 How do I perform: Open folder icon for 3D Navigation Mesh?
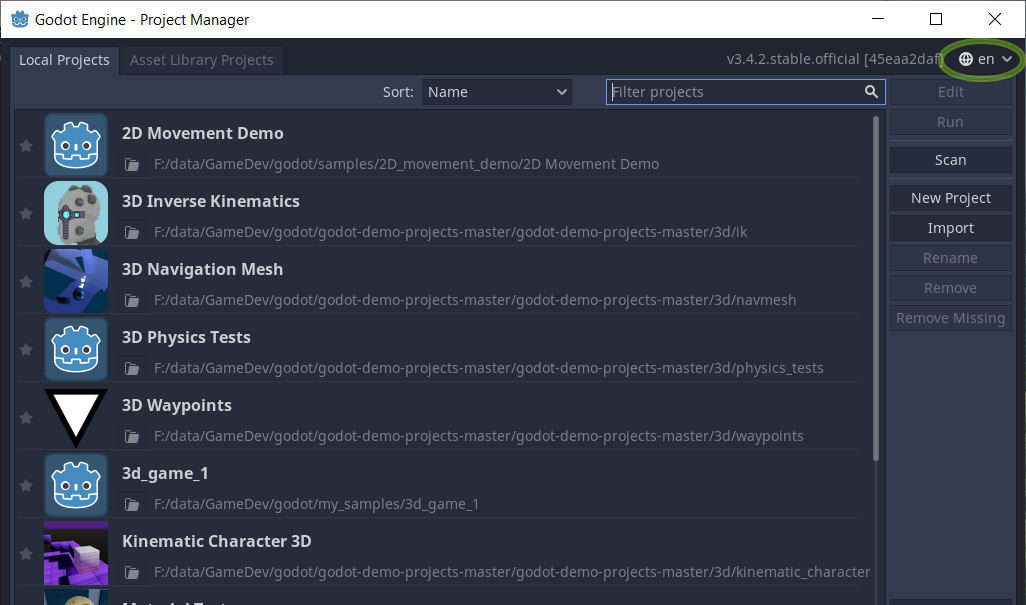pos(132,300)
